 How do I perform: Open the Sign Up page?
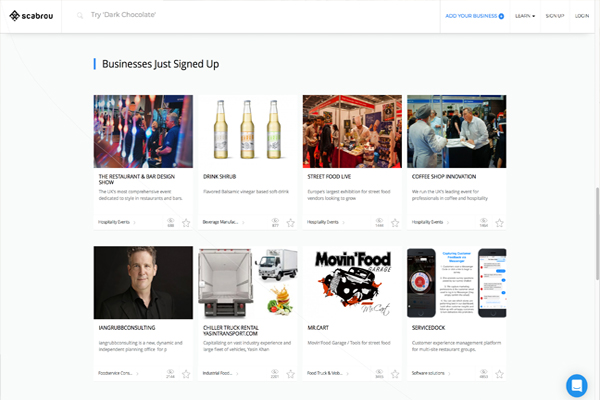click(x=555, y=16)
